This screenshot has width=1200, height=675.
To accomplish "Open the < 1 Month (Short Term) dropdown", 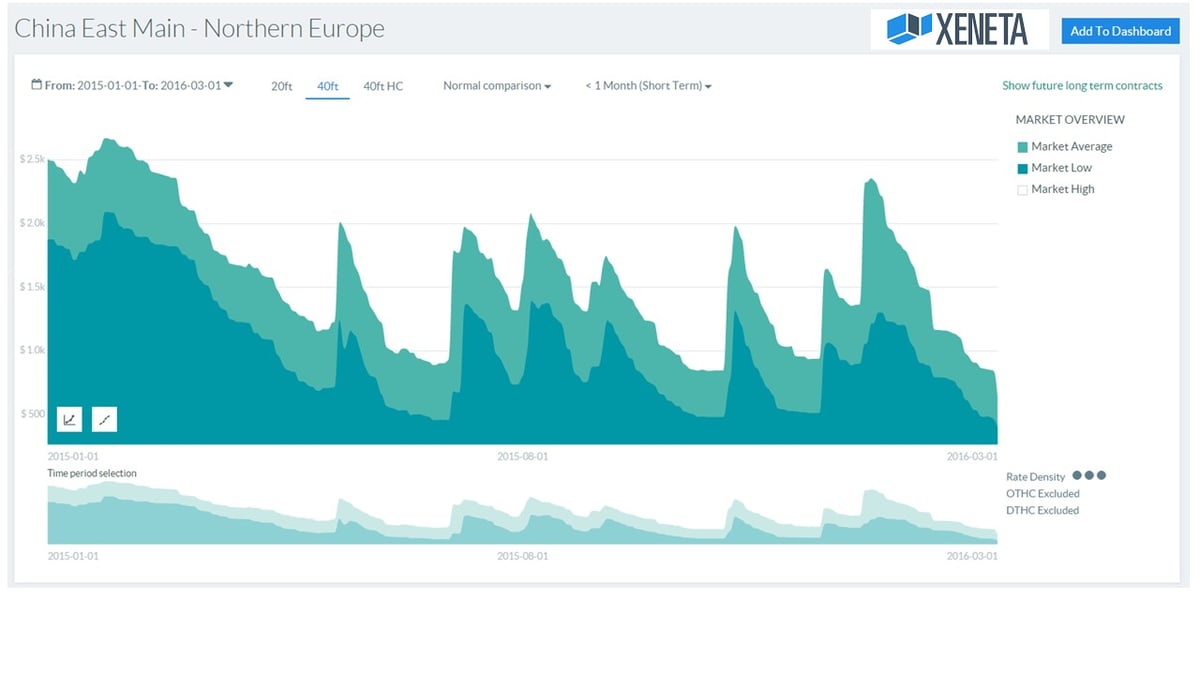I will coord(648,86).
